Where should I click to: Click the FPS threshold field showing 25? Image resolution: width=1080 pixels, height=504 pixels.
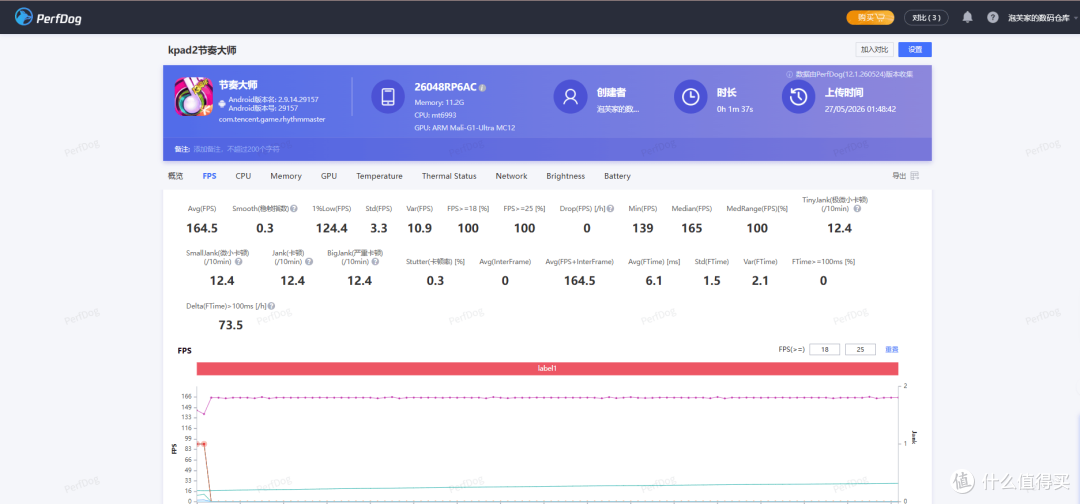(860, 349)
